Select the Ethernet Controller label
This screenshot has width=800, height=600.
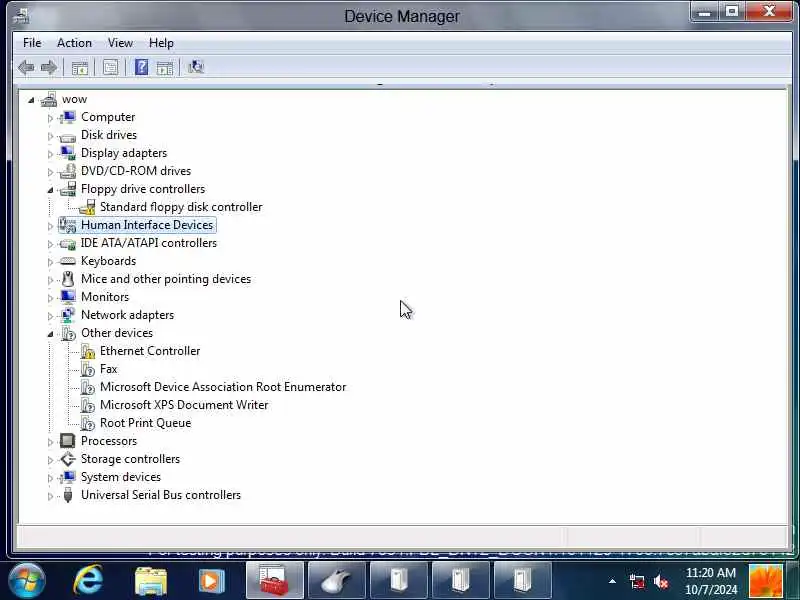[x=150, y=351]
